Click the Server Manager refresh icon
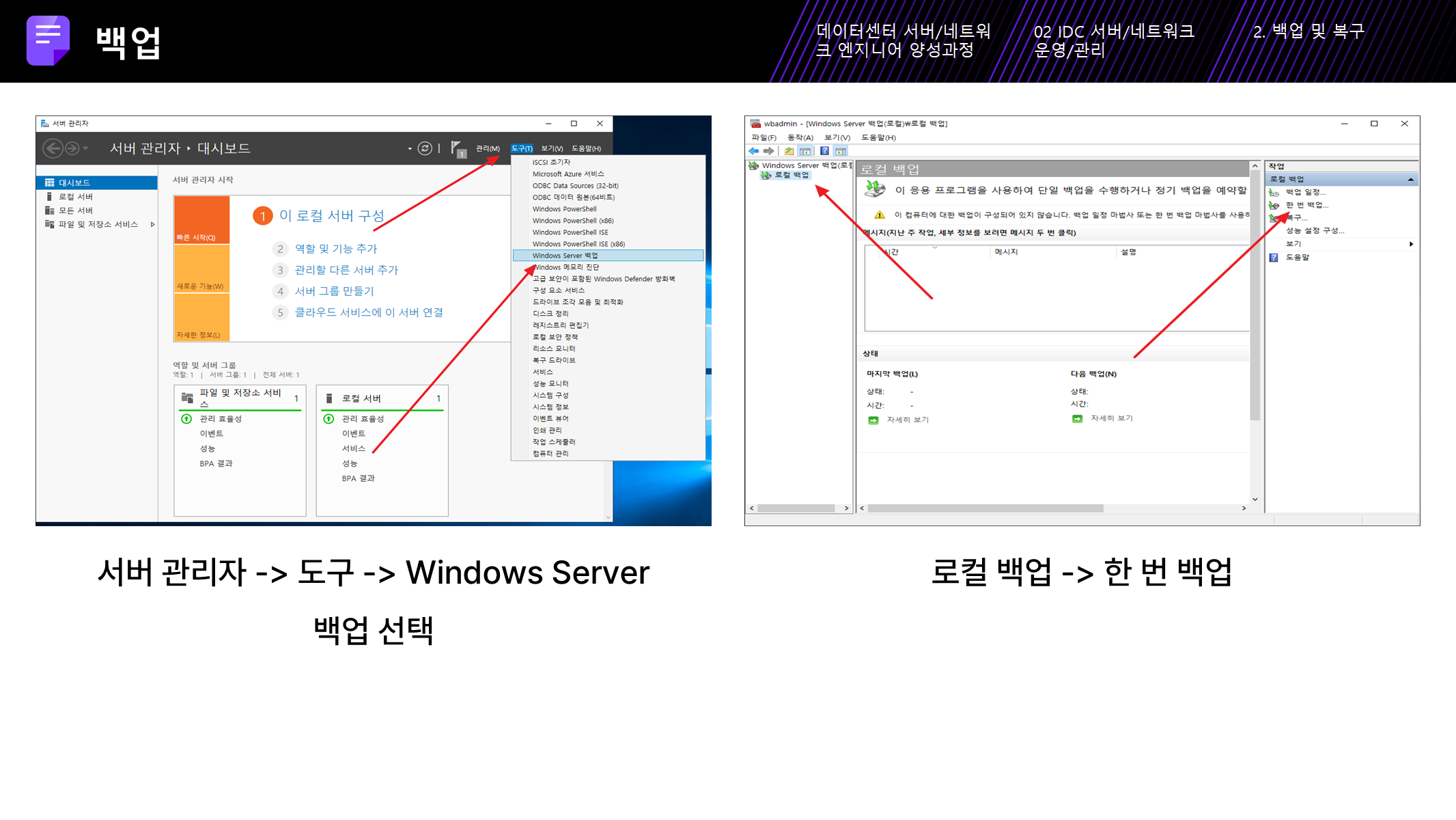 click(425, 148)
